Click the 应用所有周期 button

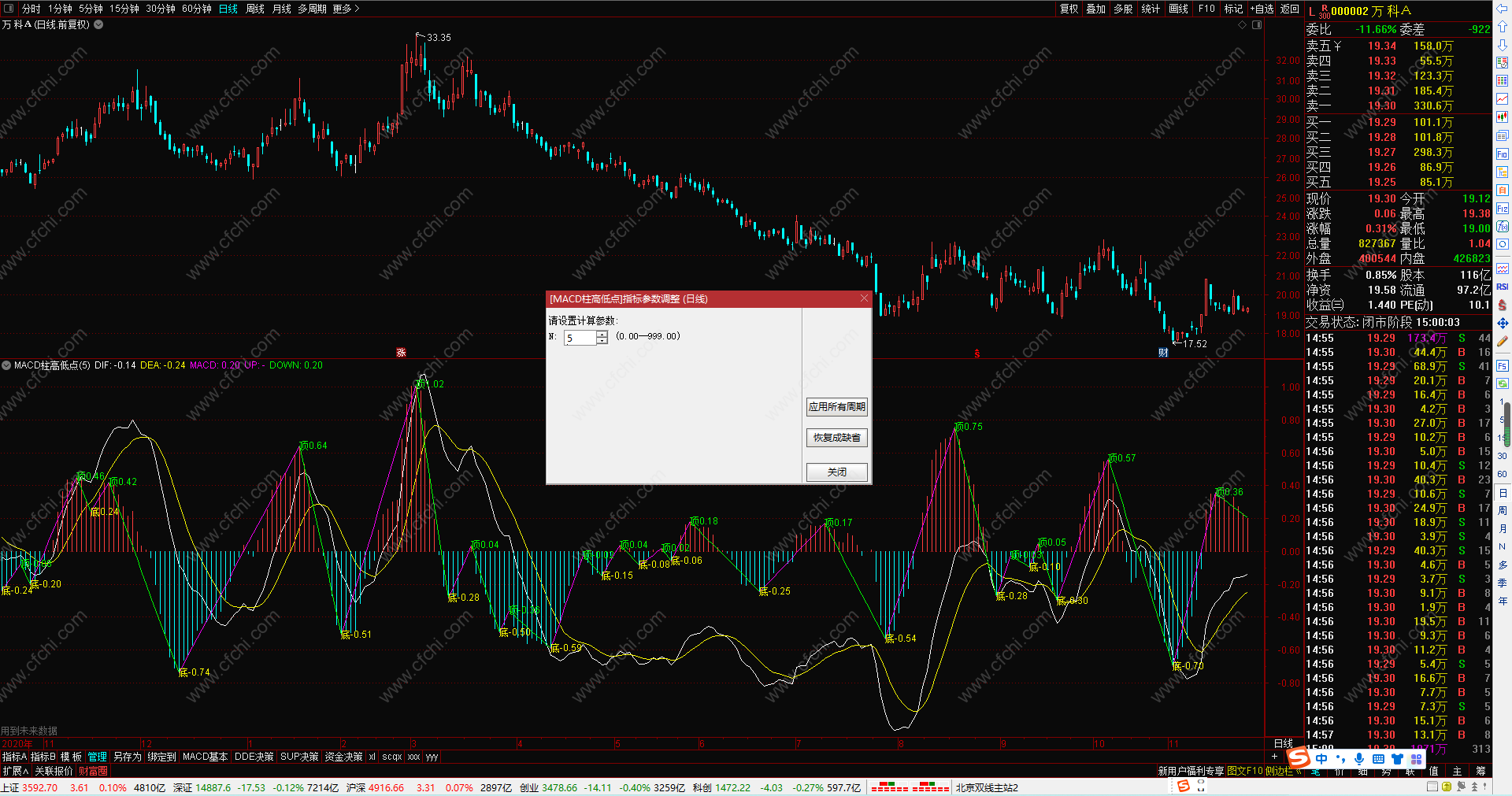tap(837, 407)
